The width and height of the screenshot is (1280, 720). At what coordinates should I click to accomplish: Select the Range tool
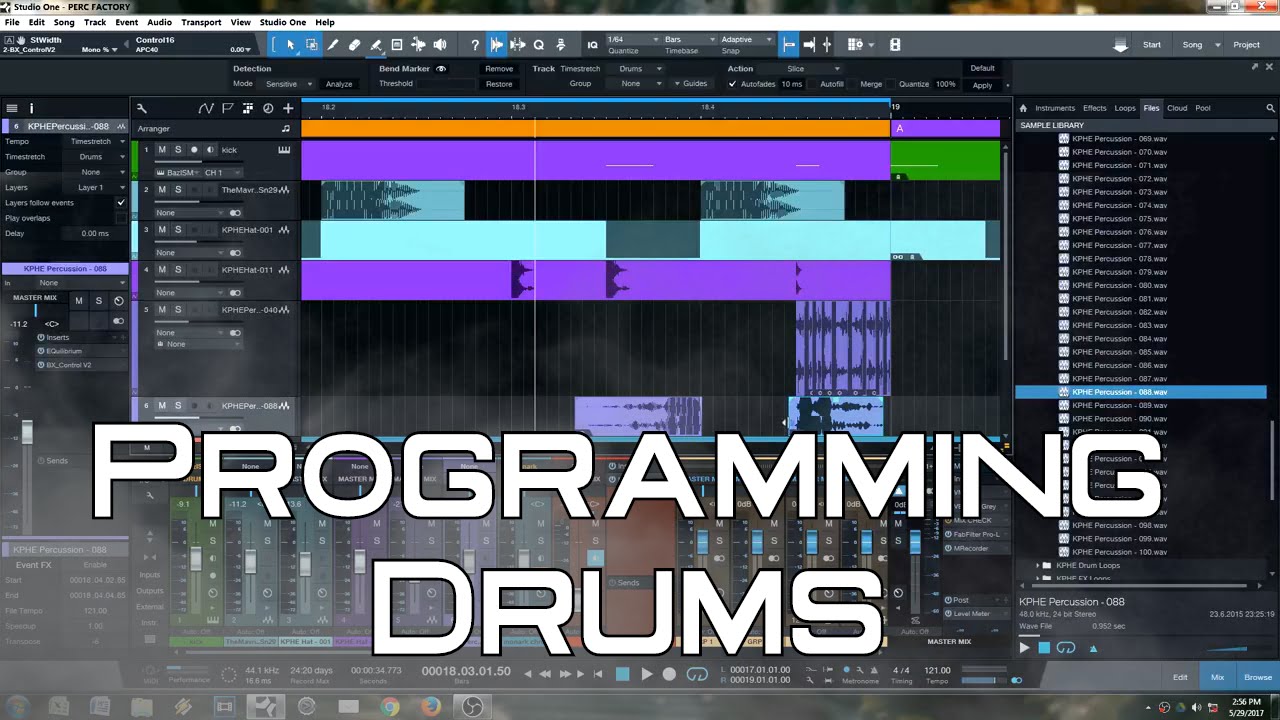tap(311, 45)
